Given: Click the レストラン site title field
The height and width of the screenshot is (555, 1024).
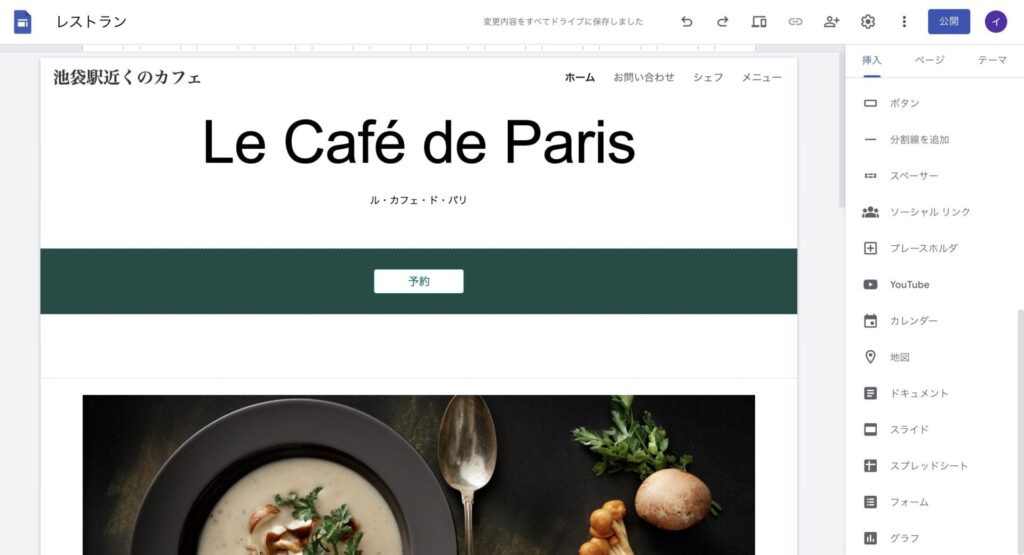Looking at the screenshot, I should pos(91,22).
